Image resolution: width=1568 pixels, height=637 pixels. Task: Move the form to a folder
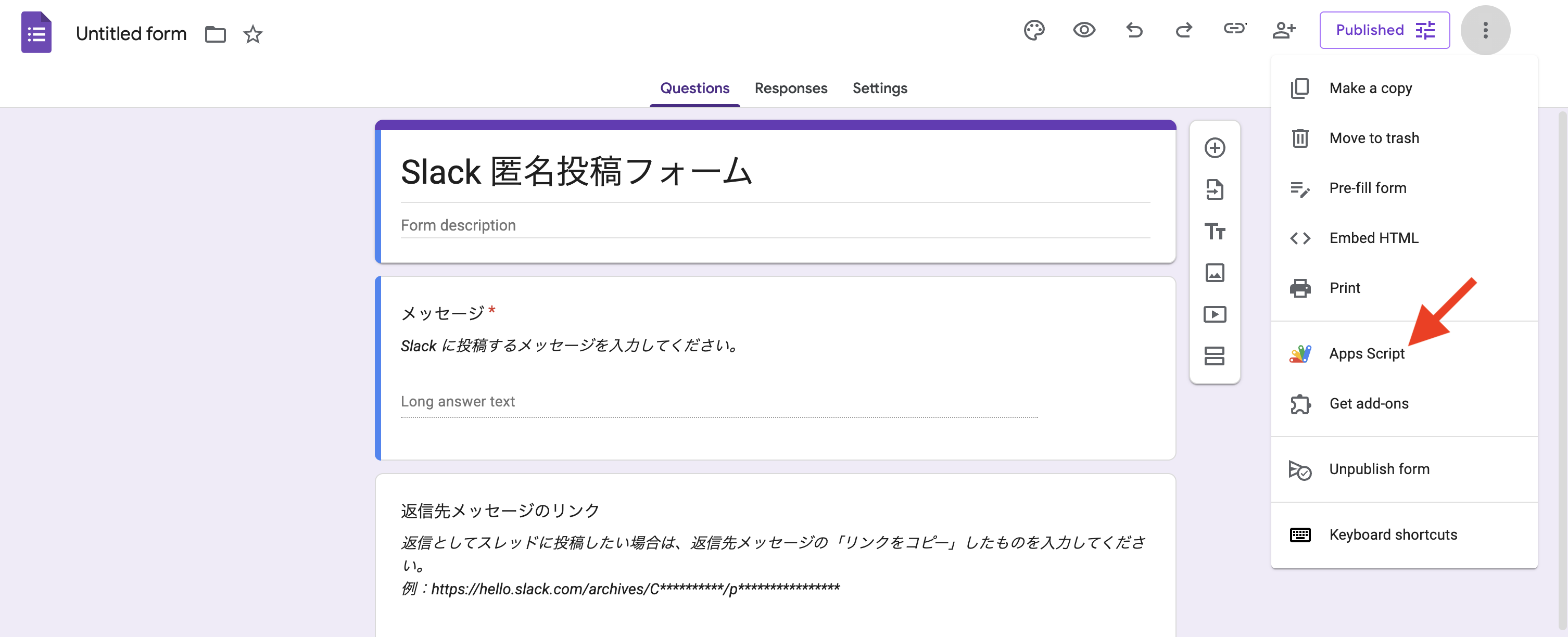click(x=216, y=34)
